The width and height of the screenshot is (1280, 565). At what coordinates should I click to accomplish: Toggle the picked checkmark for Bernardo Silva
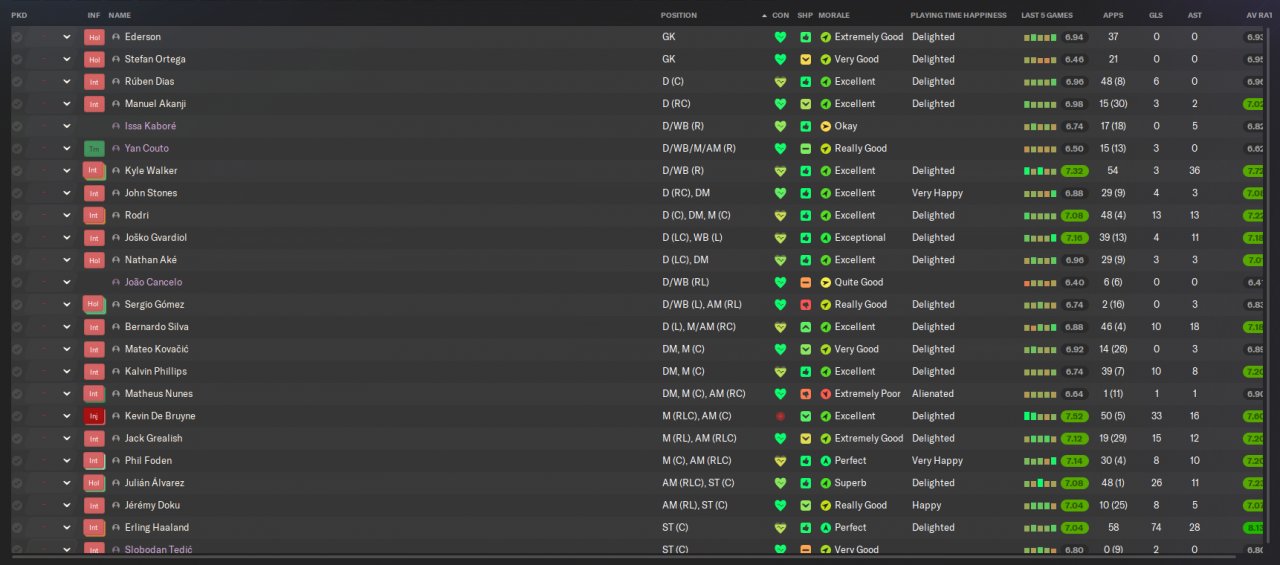(x=17, y=327)
